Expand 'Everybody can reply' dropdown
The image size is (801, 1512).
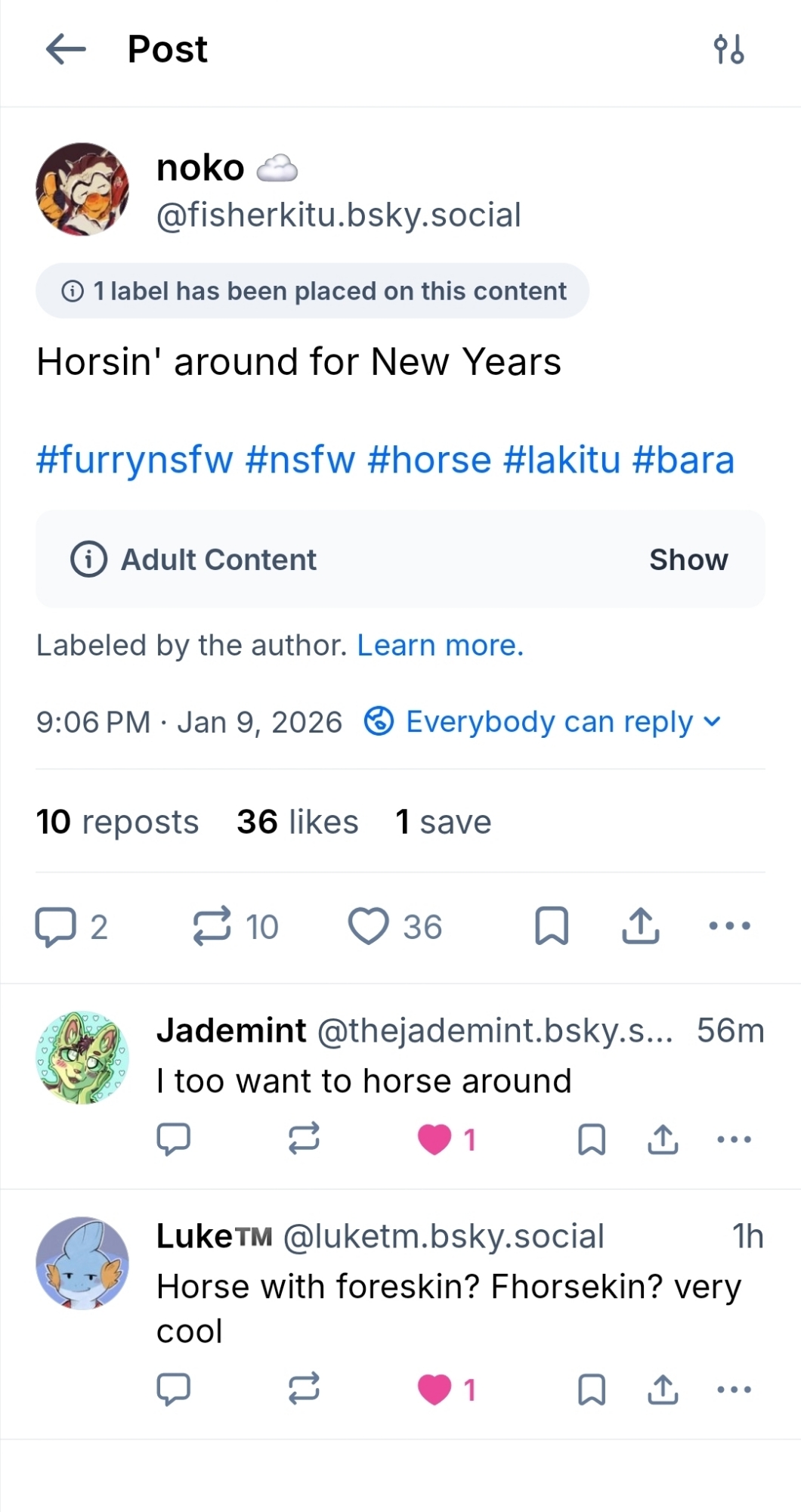(x=543, y=722)
